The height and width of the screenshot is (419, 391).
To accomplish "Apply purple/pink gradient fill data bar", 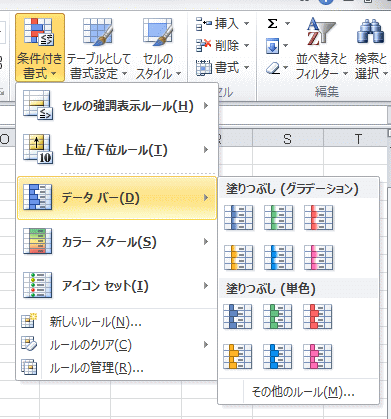I will click(319, 257).
